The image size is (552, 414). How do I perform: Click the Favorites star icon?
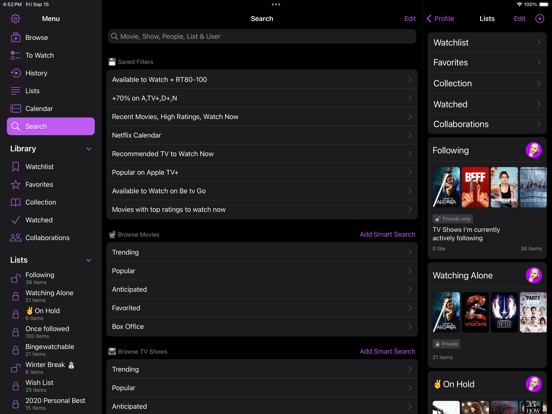15,184
